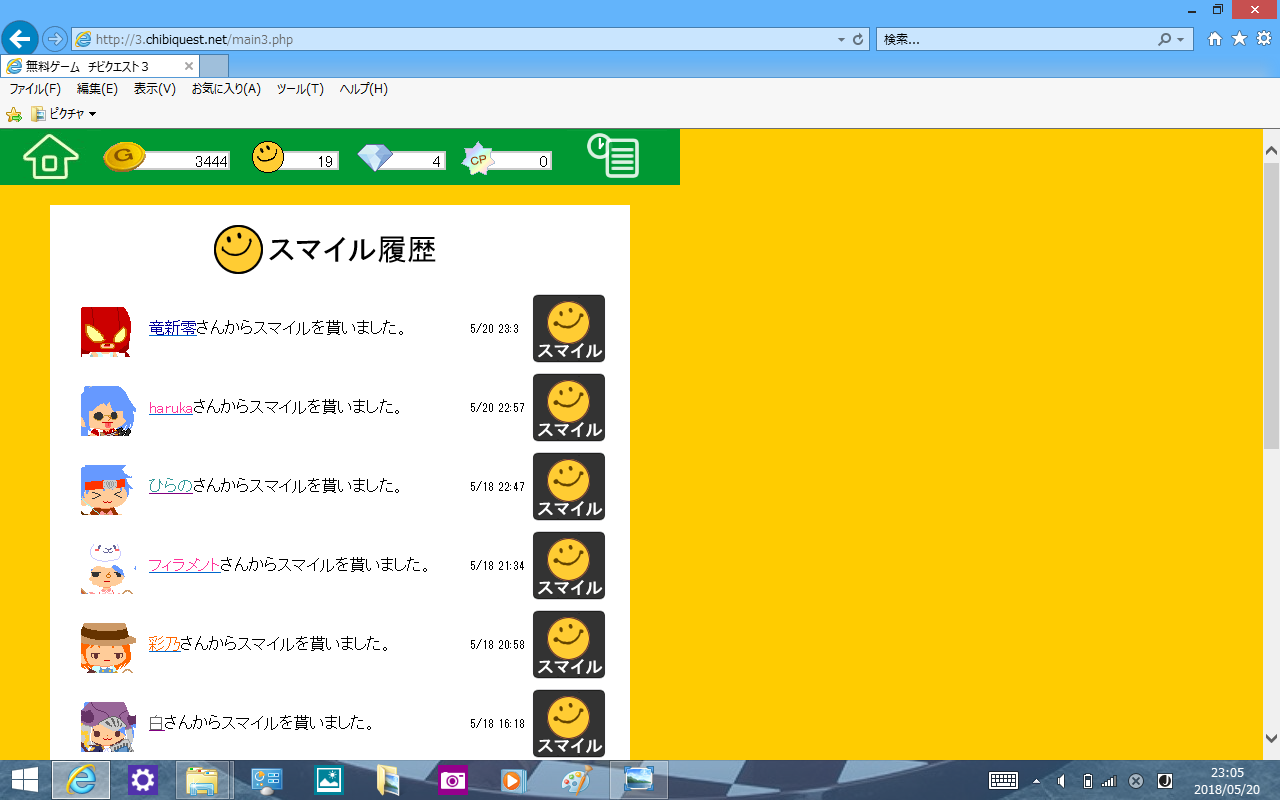Click the CP star icon
The width and height of the screenshot is (1280, 800).
tap(478, 159)
